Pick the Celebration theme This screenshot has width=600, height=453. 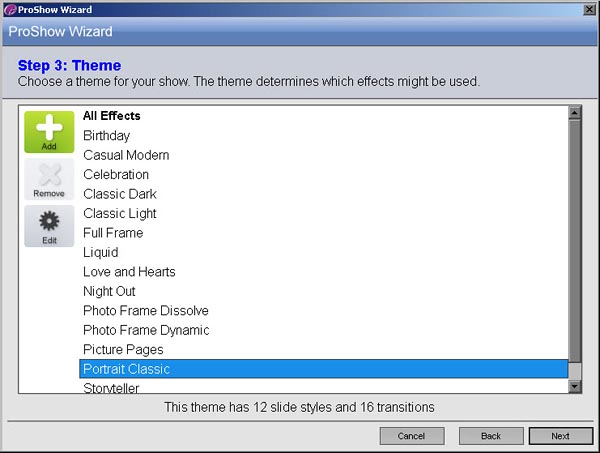click(323, 174)
